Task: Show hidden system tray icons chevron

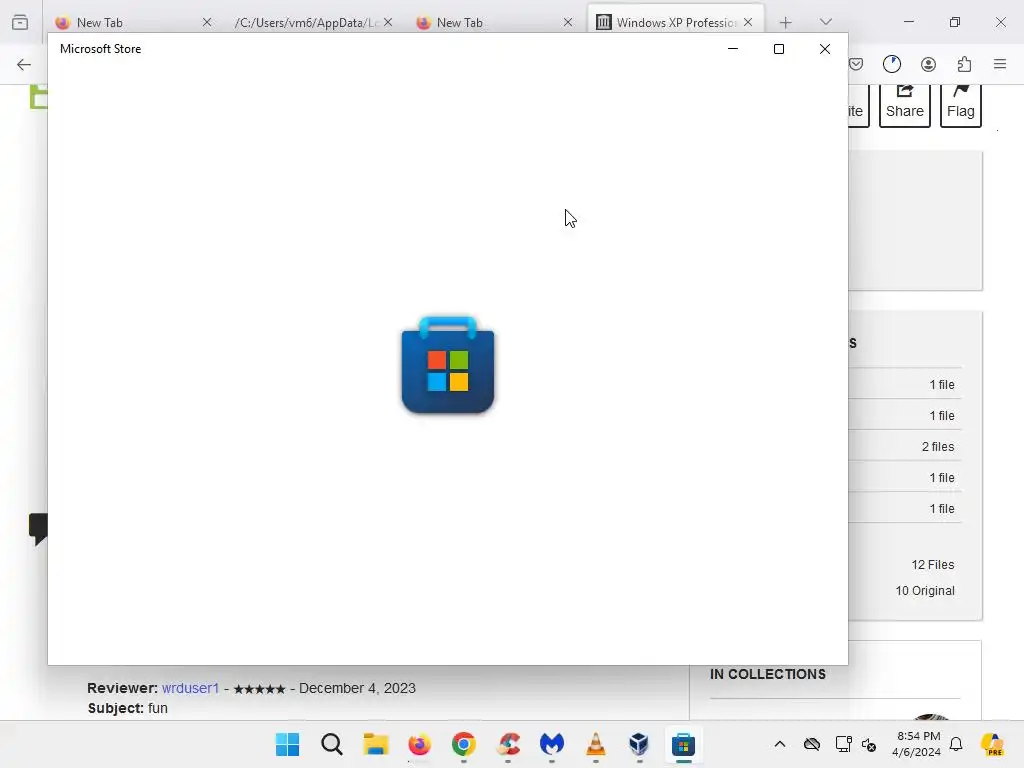Action: (780, 744)
